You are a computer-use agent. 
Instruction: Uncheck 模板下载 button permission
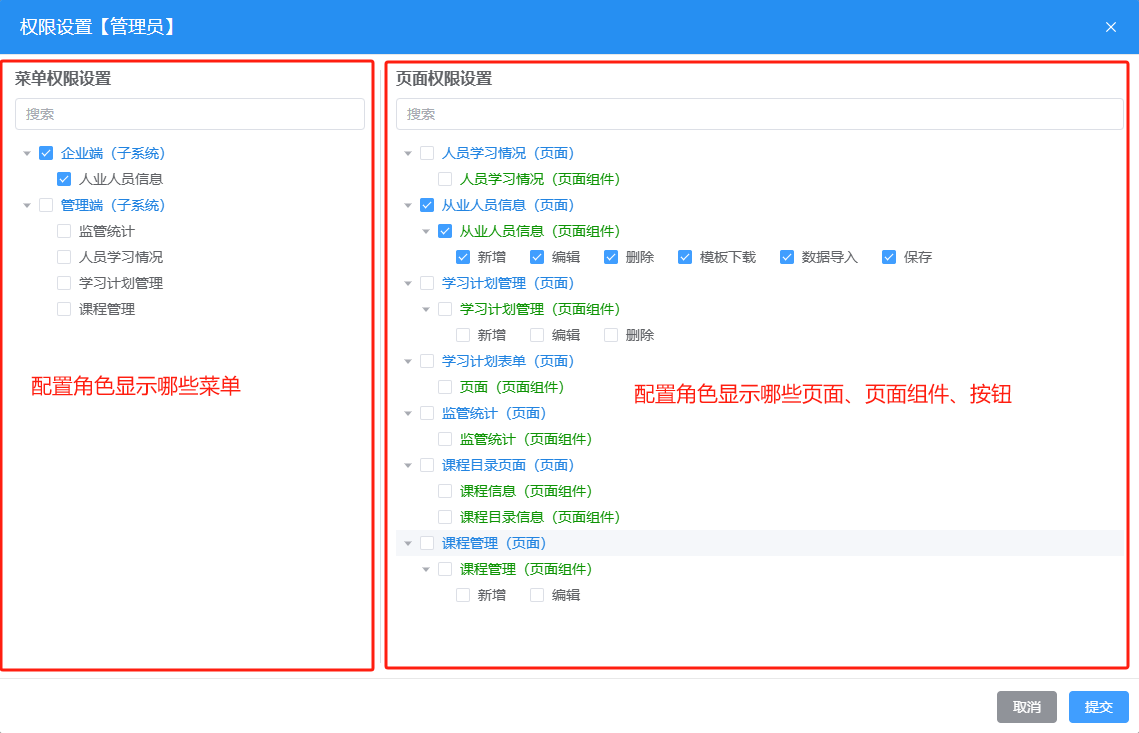(685, 258)
